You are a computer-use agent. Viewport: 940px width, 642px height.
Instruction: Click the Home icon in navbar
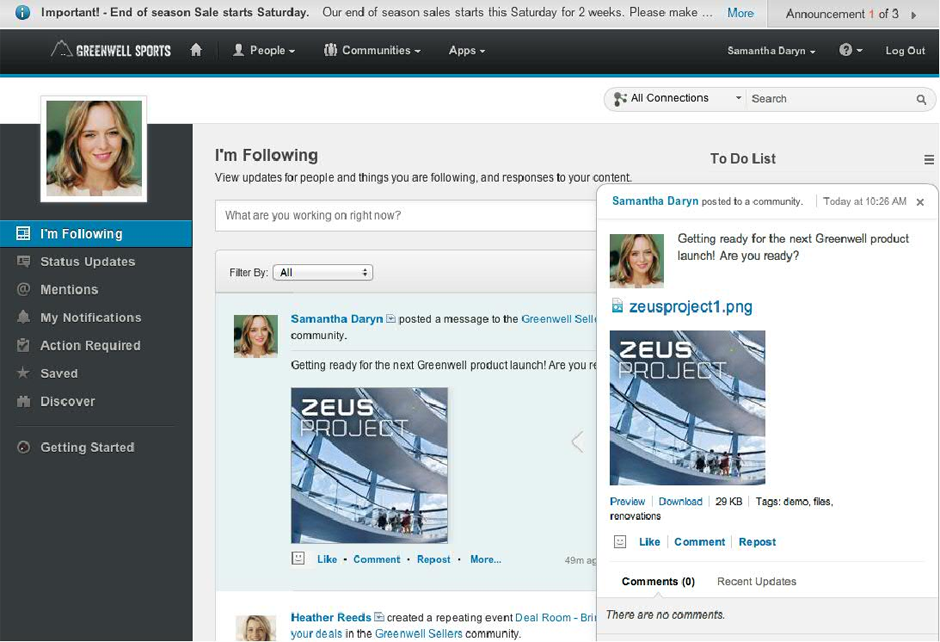[196, 50]
